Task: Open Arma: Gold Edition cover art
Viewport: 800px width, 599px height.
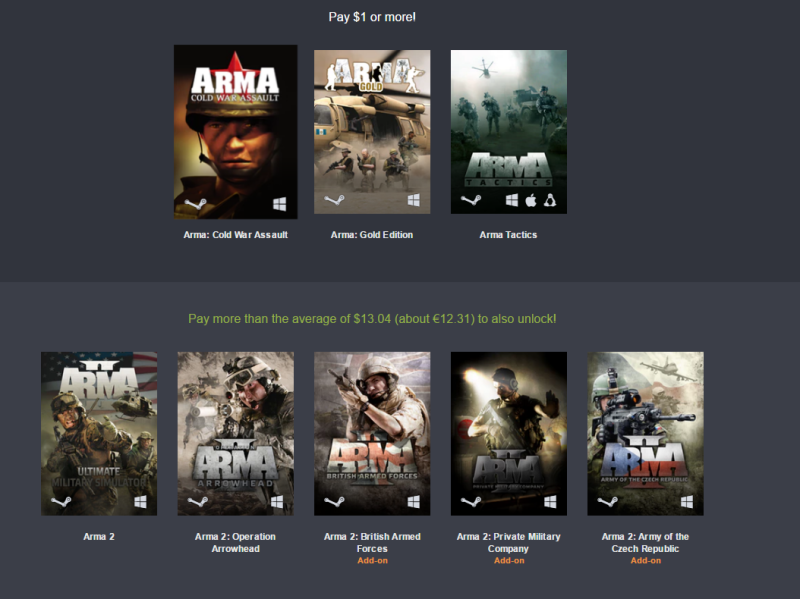Action: tap(372, 132)
